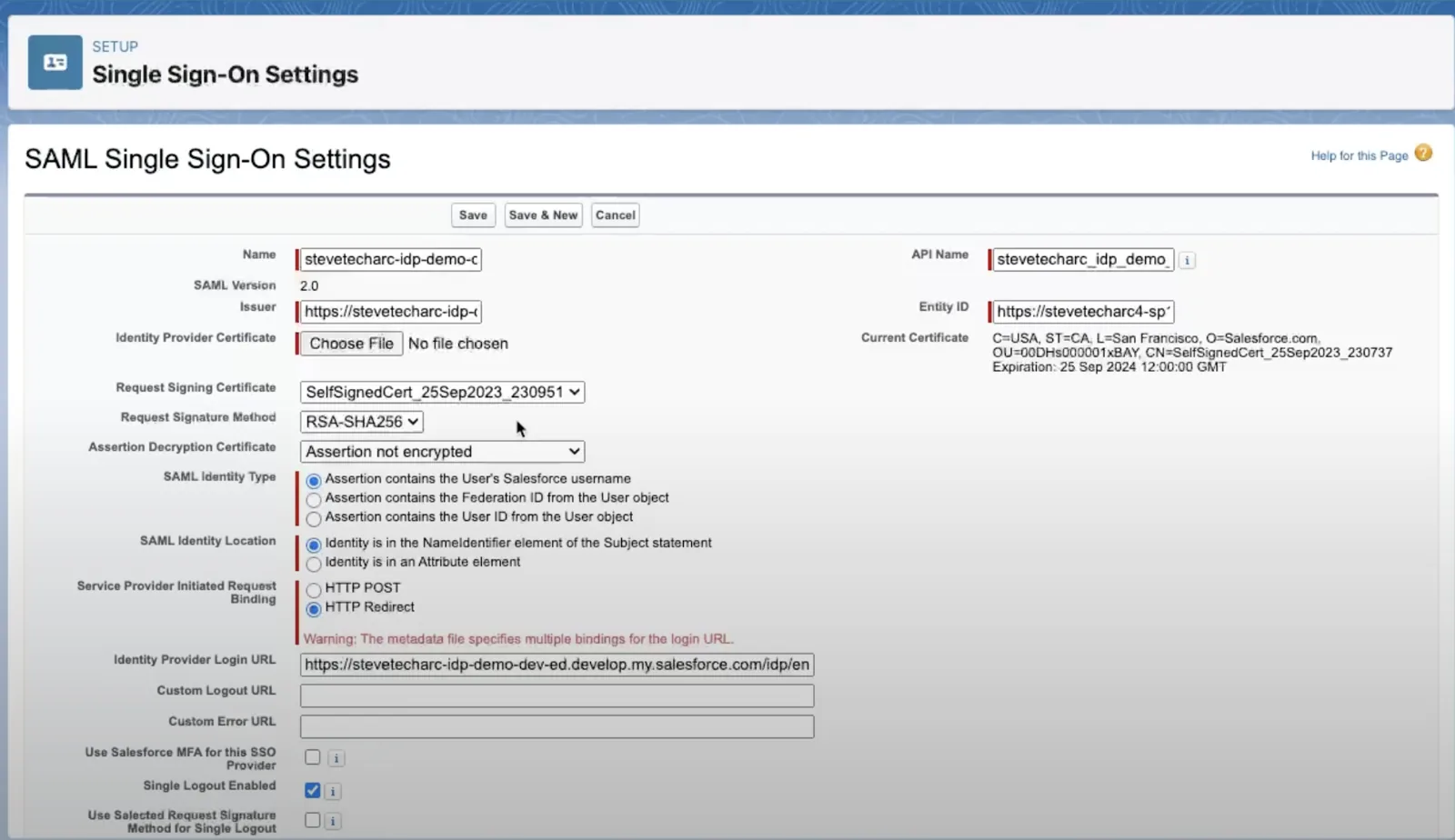Select Assertion contains User's Salesforce username radio
Image resolution: width=1455 pixels, height=840 pixels.
pyautogui.click(x=314, y=481)
